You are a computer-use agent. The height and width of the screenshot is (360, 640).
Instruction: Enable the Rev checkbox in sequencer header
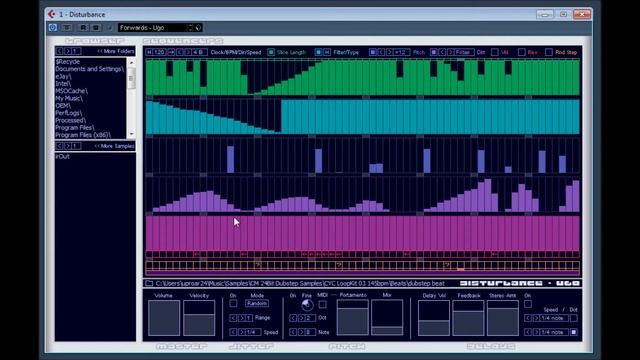point(522,52)
